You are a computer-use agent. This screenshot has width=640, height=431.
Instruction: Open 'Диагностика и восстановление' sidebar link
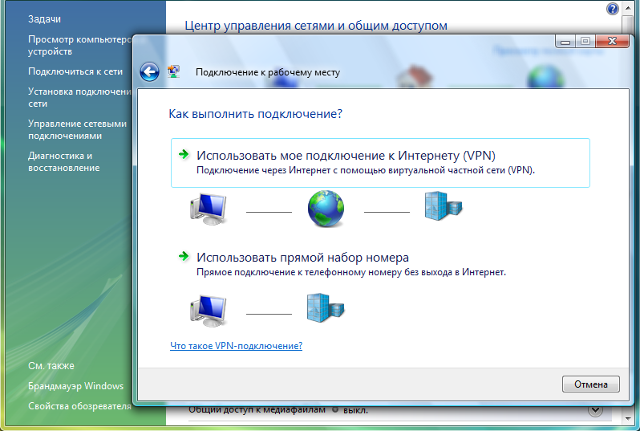[64, 162]
